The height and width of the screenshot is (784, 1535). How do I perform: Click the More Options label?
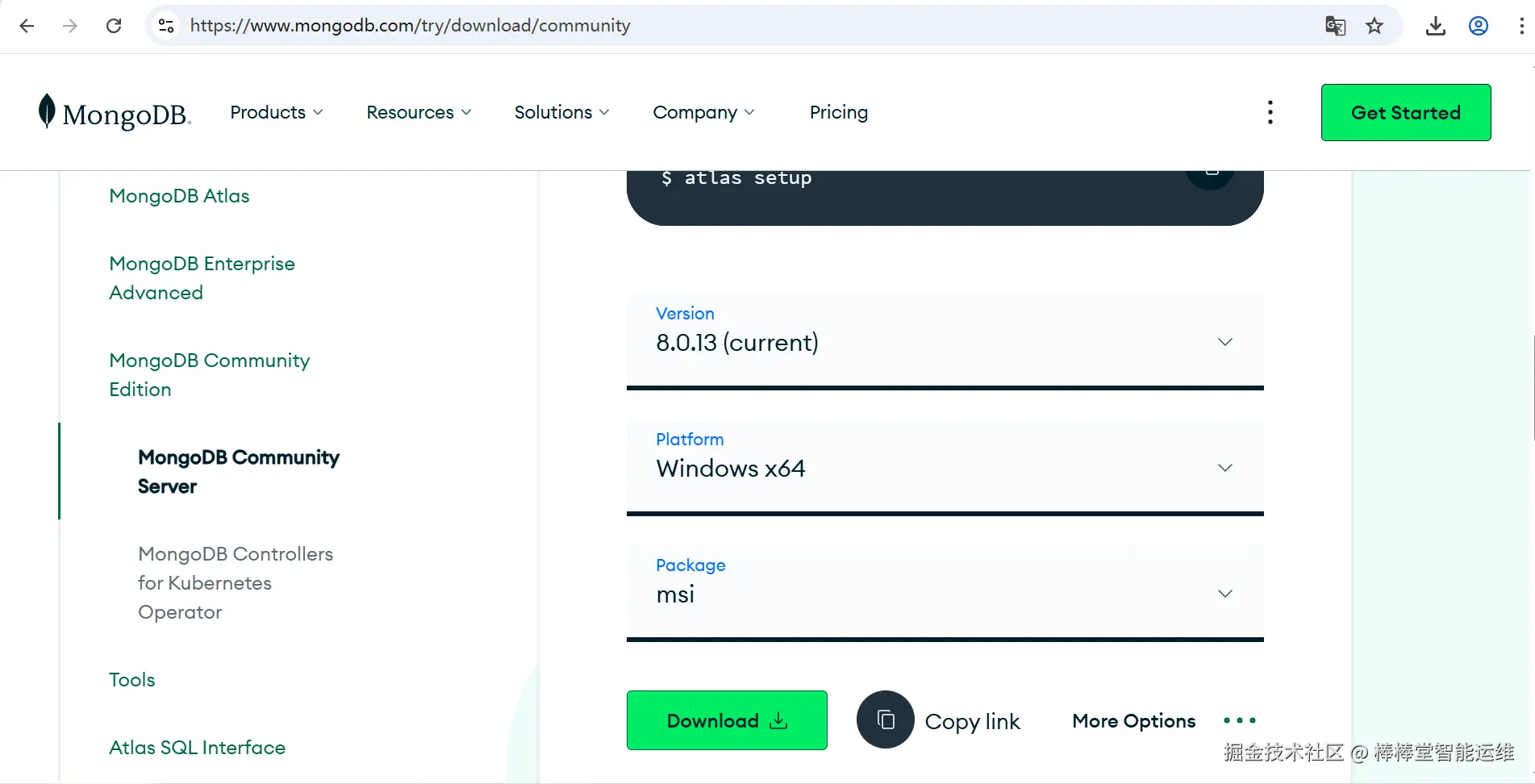click(x=1134, y=720)
